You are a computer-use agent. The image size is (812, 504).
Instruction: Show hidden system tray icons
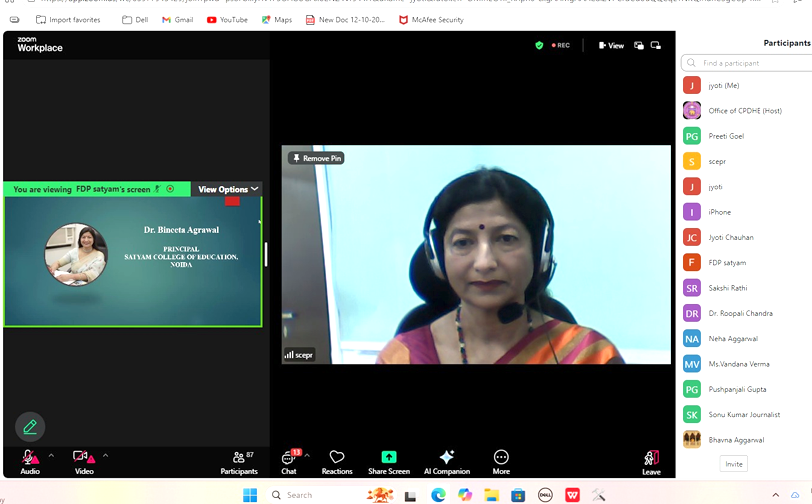tap(775, 495)
